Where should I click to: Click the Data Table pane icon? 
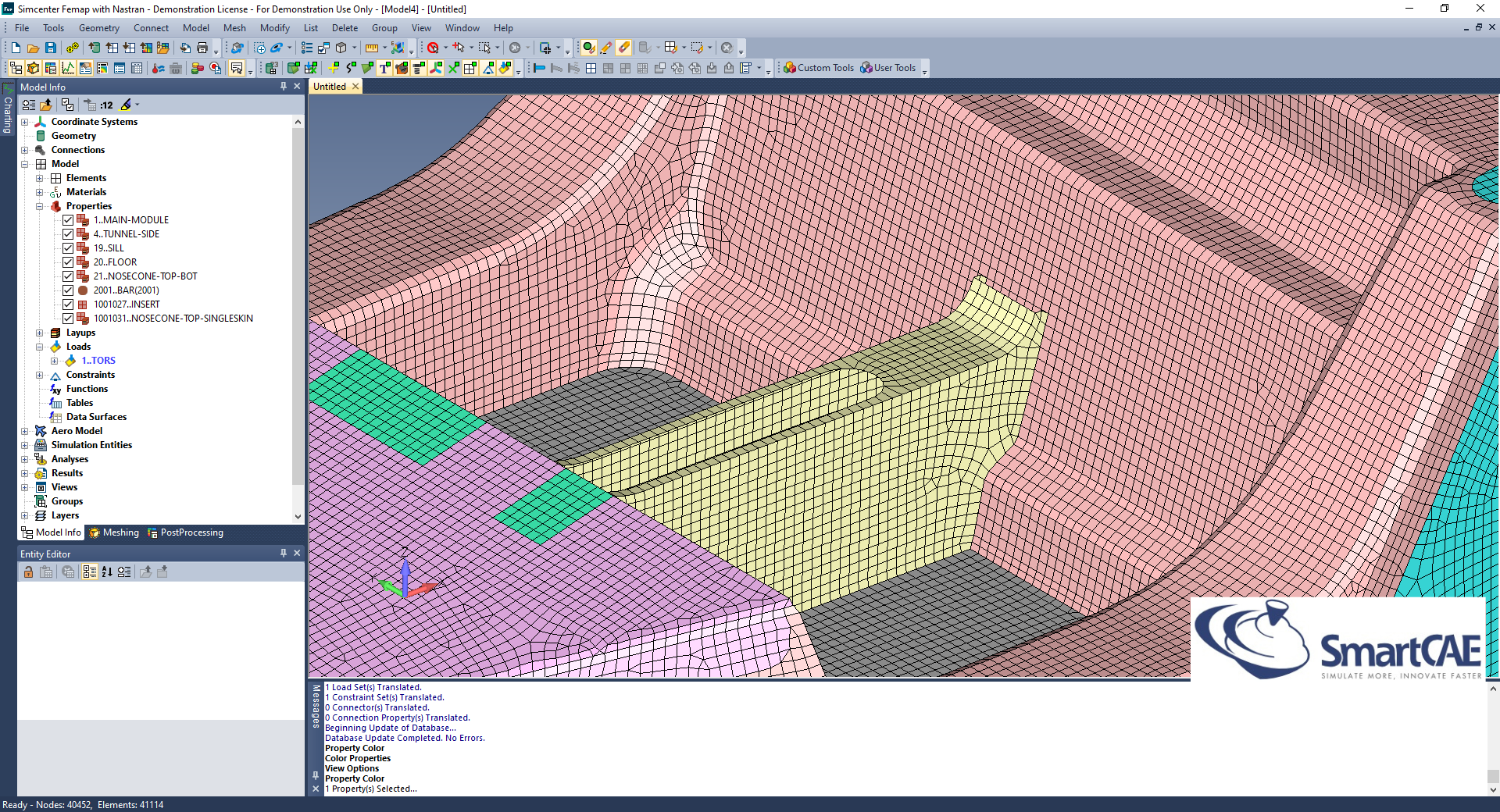pos(137,68)
